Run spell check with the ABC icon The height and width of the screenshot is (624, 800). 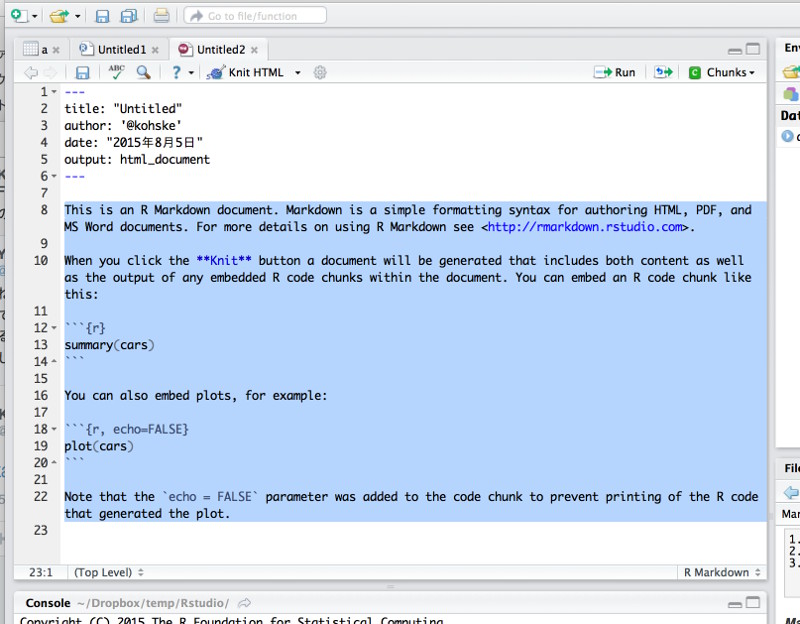(x=116, y=72)
